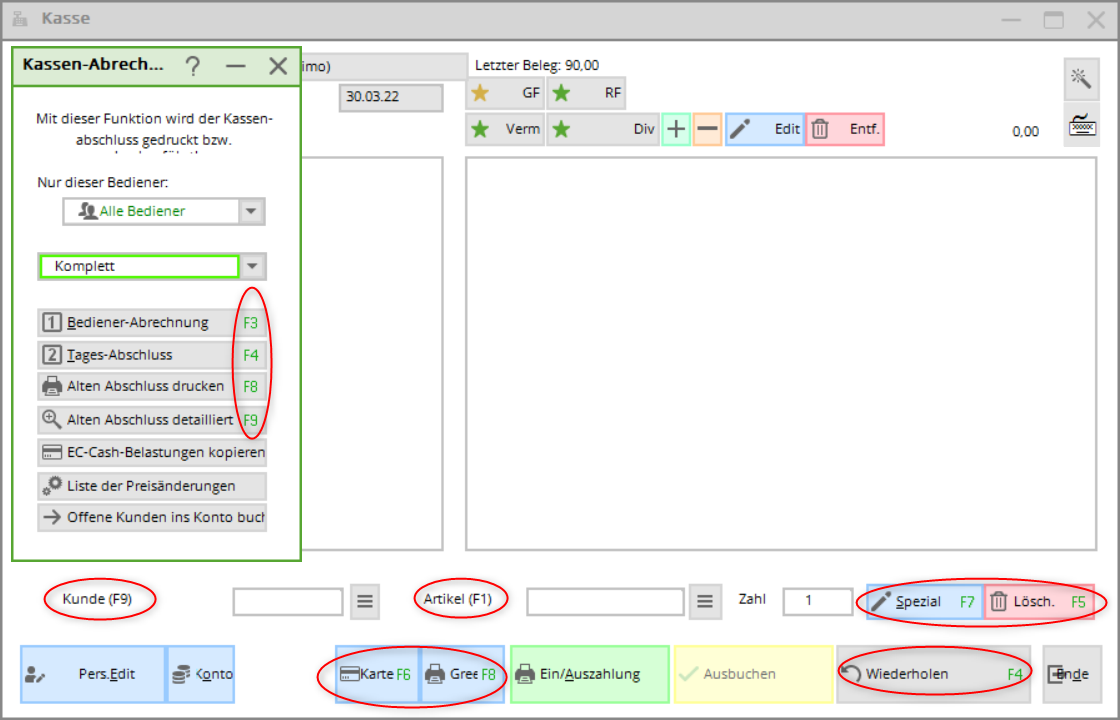Select the RF green star favorite
Image resolution: width=1120 pixels, height=720 pixels.
coord(586,93)
